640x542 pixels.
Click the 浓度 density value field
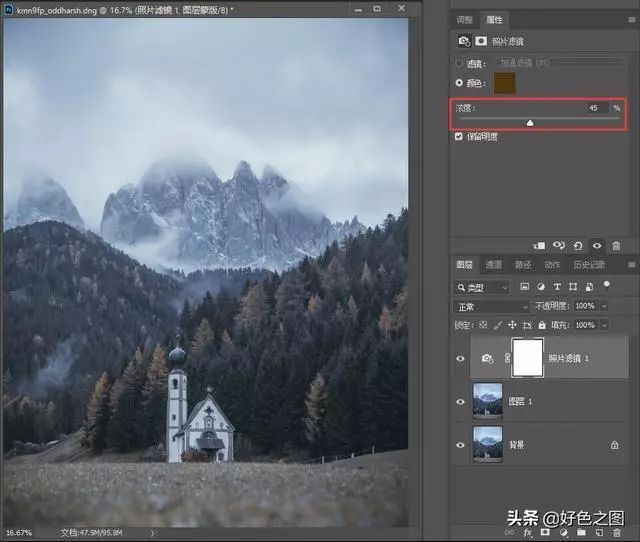596,107
